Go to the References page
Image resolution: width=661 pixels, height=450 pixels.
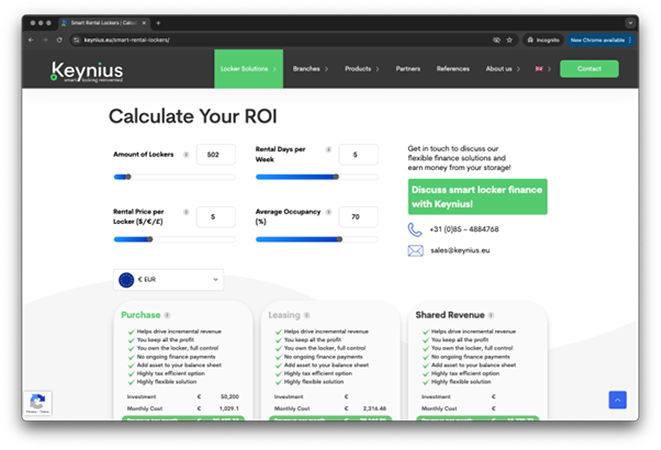[453, 69]
